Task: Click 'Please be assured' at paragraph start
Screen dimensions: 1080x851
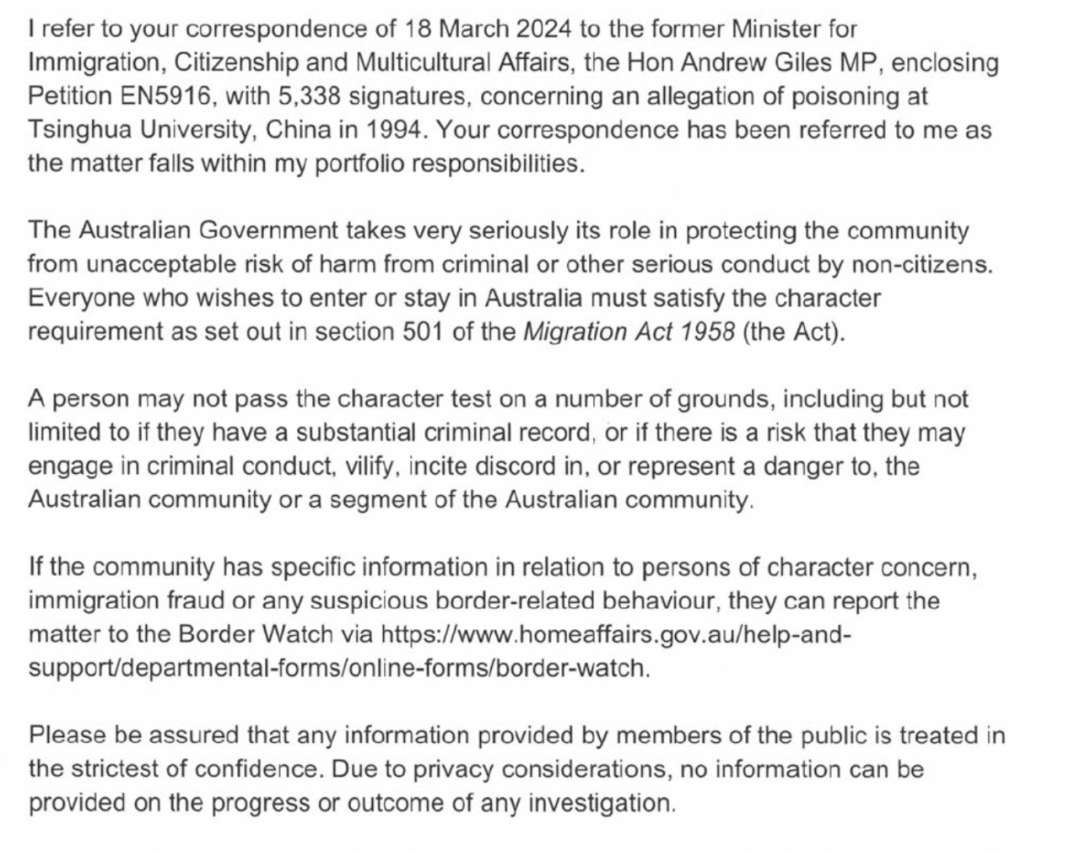Action: tap(134, 735)
